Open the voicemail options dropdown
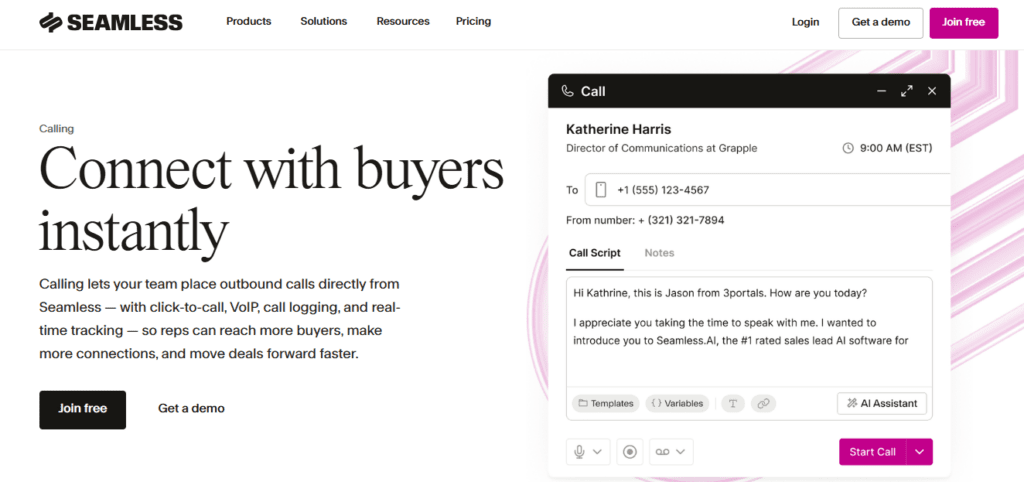Viewport: 1024px width, 482px height. pyautogui.click(x=671, y=452)
